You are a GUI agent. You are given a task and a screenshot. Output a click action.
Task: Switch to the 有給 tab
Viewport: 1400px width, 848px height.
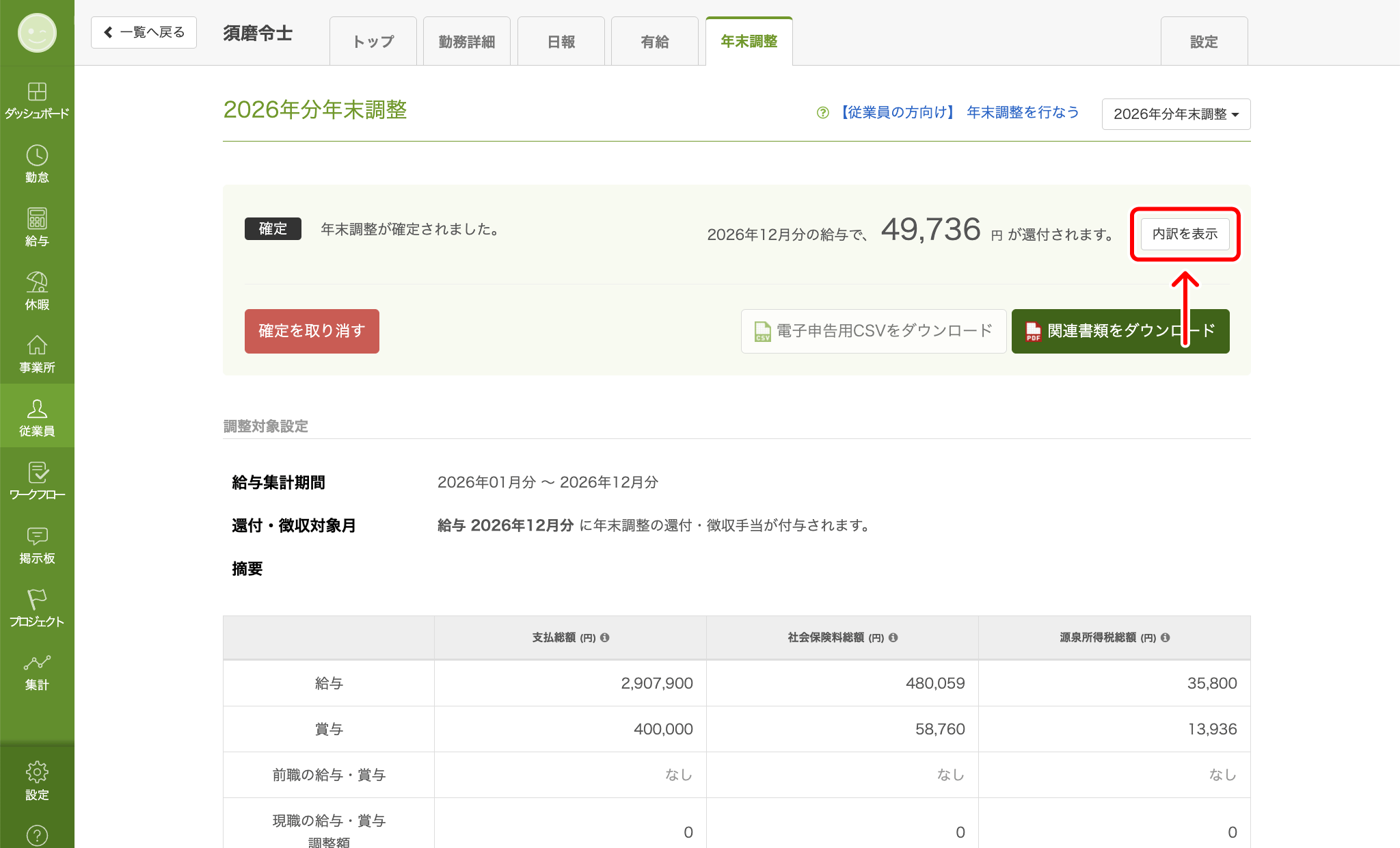pyautogui.click(x=655, y=42)
